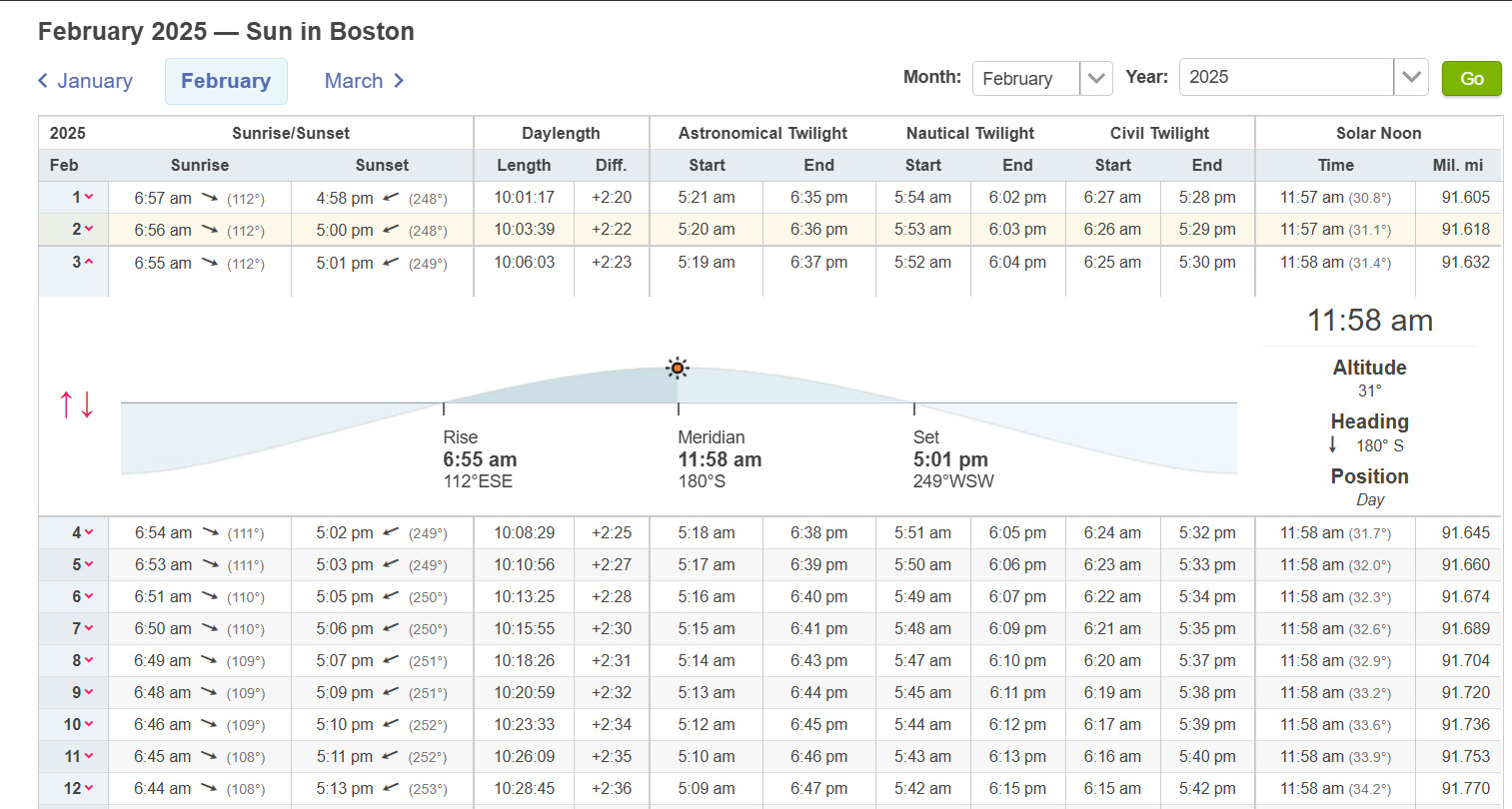Click the 10:01:17 day length cell
This screenshot has width=1512, height=809.
pyautogui.click(x=524, y=197)
